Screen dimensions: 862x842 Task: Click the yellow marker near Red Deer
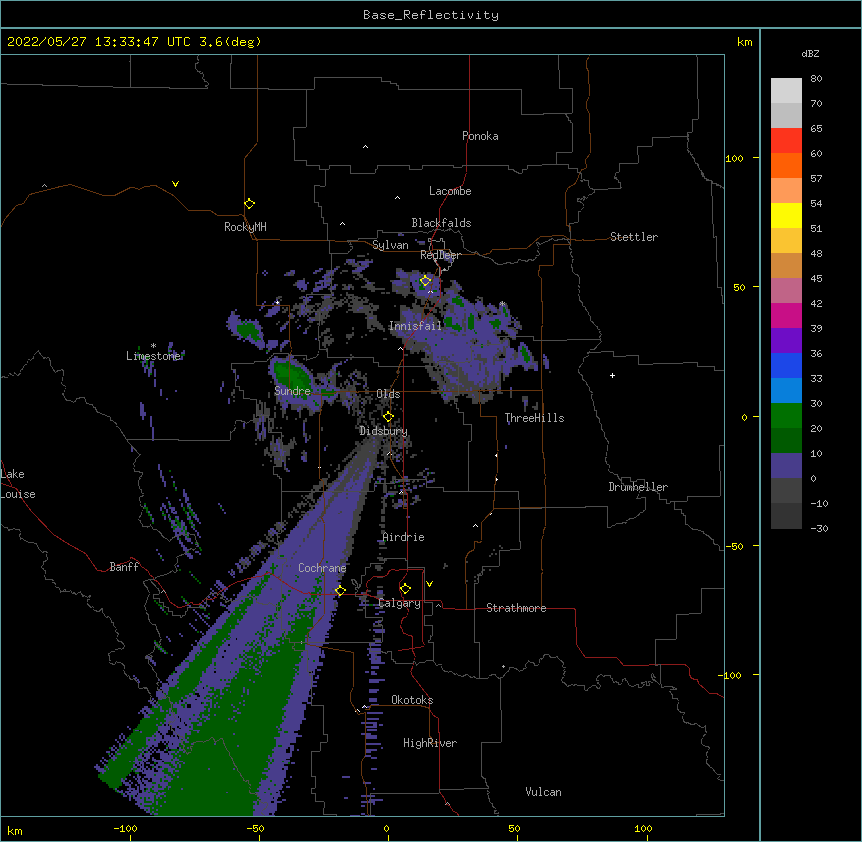425,281
